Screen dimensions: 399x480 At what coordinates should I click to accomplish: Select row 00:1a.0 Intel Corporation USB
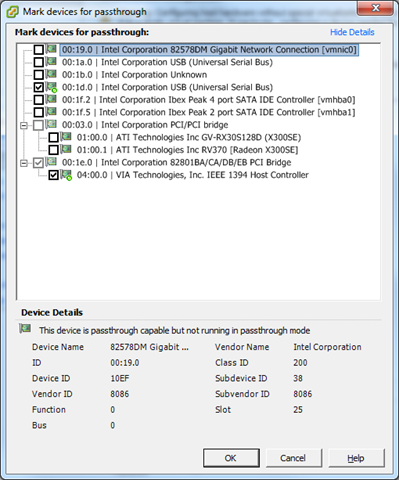[x=167, y=62]
